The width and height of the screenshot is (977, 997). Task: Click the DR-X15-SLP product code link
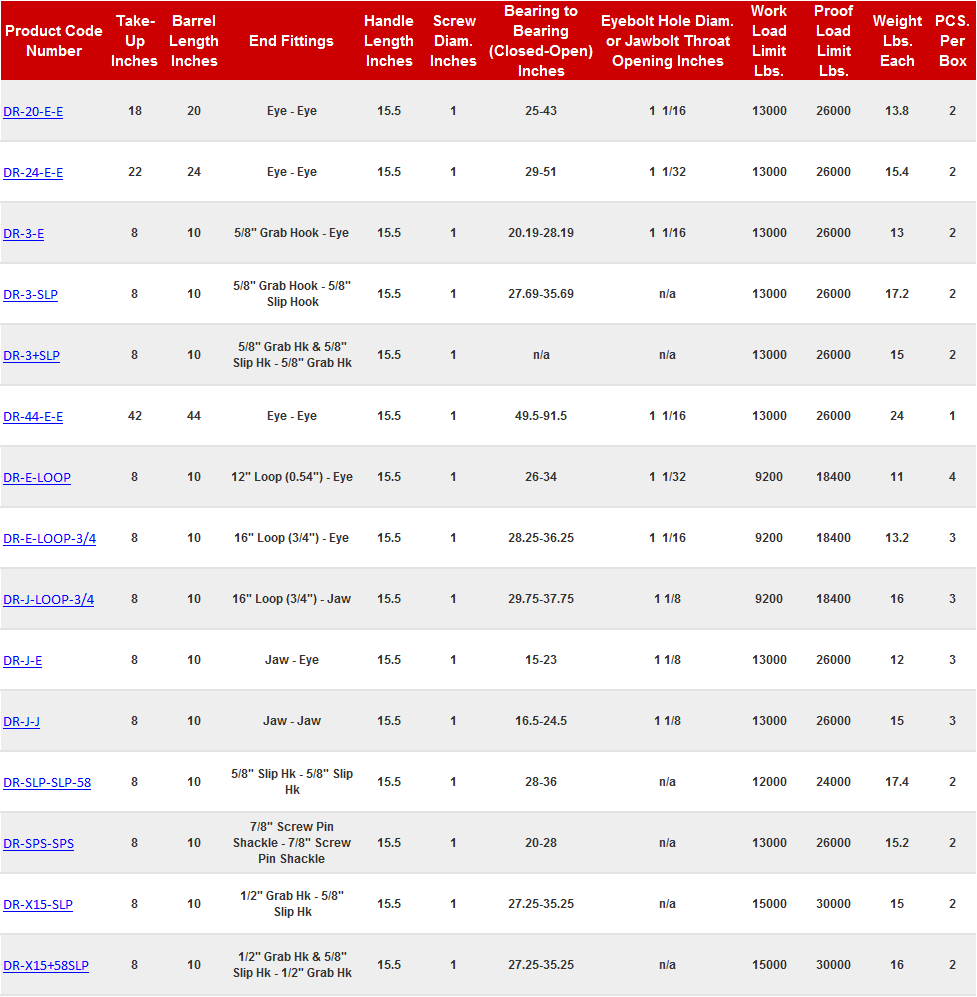[x=38, y=904]
